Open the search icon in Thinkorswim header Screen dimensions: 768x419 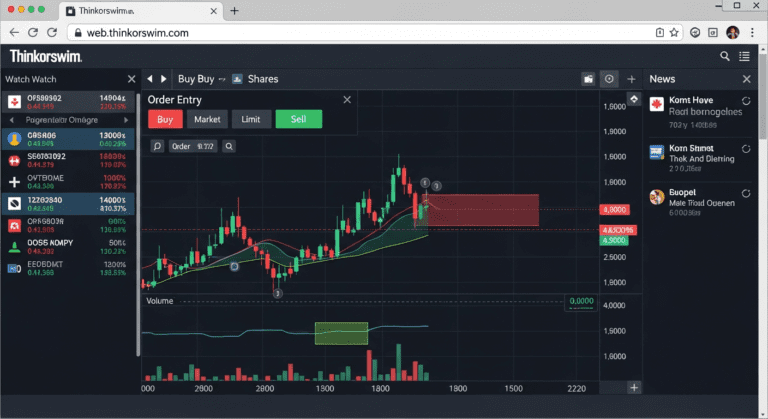coord(724,56)
